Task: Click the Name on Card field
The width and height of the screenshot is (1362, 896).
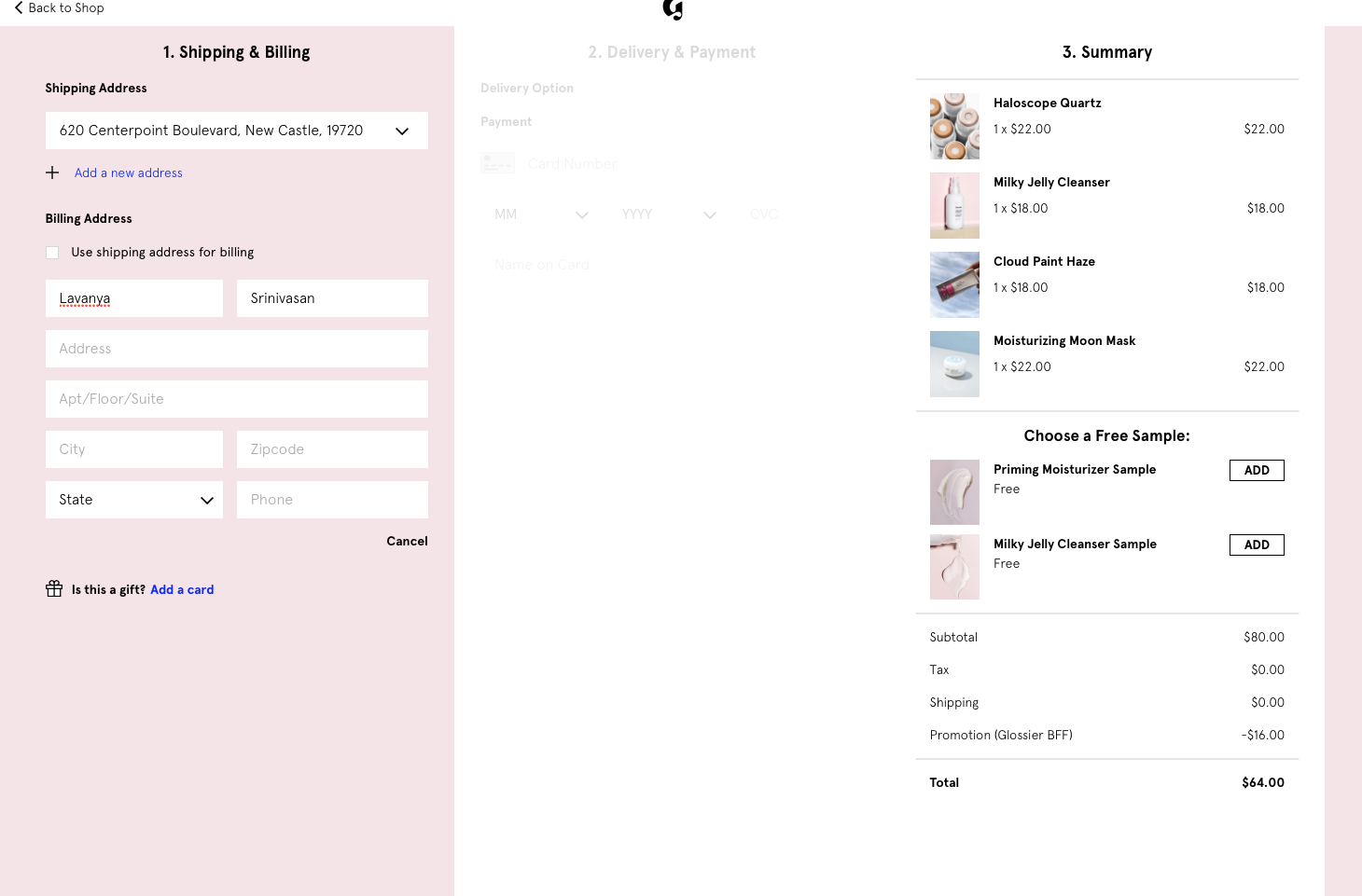Action: [x=672, y=265]
